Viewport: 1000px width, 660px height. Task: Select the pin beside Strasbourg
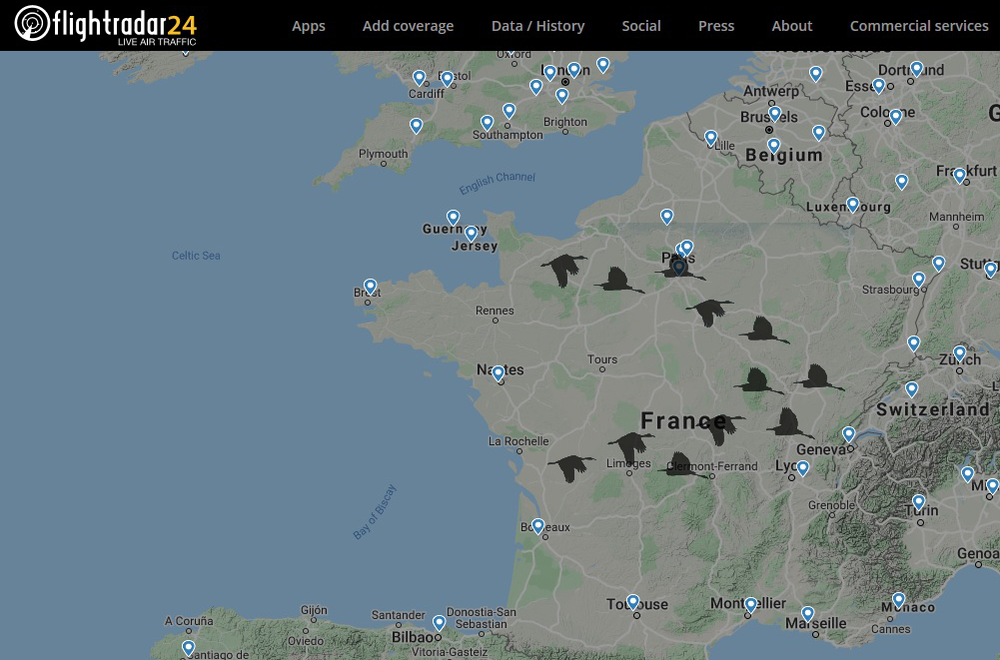pyautogui.click(x=917, y=279)
